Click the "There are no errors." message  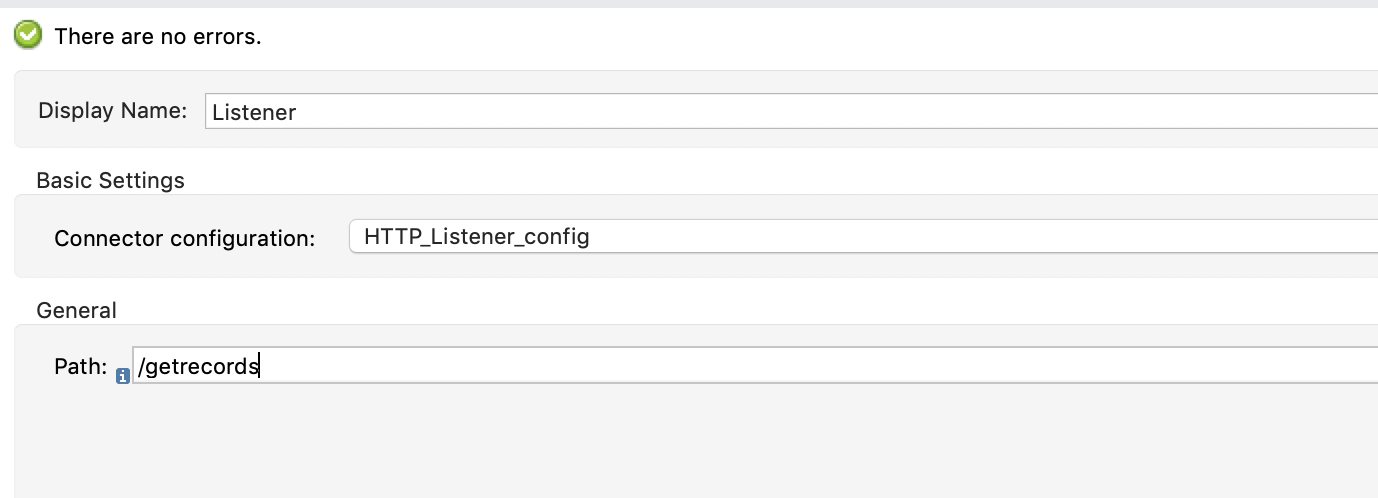pos(157,37)
